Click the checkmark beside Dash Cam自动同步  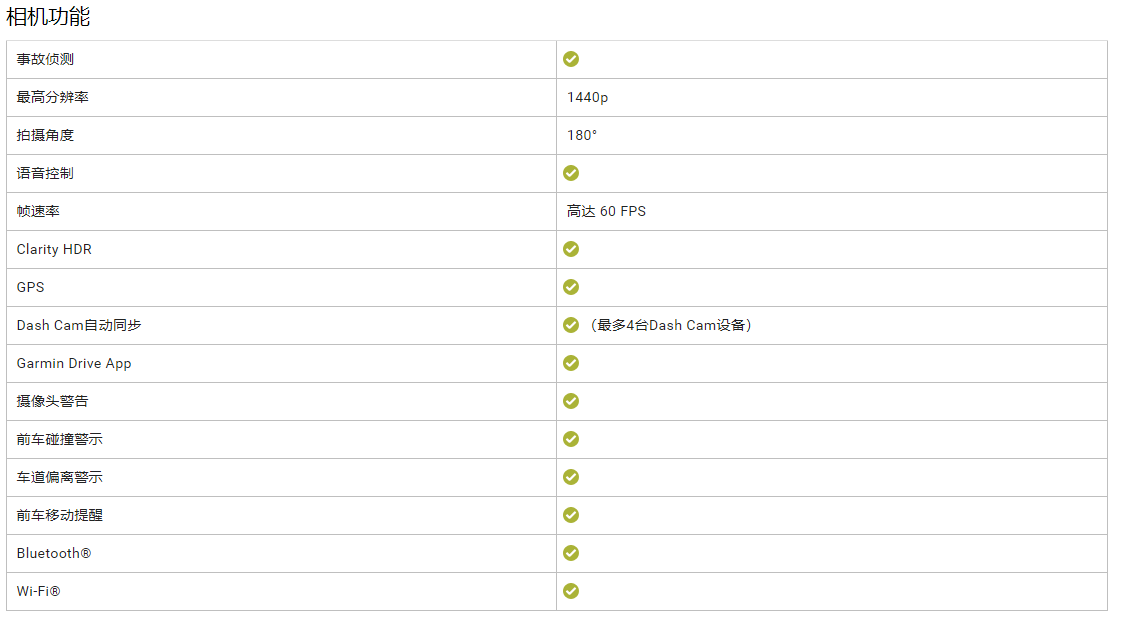click(x=571, y=325)
